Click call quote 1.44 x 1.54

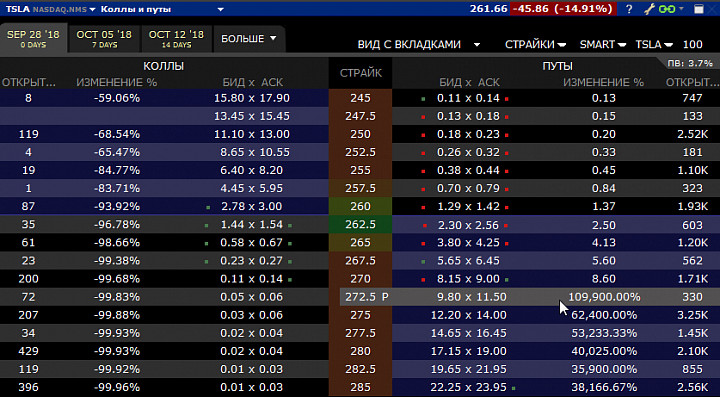pyautogui.click(x=252, y=224)
